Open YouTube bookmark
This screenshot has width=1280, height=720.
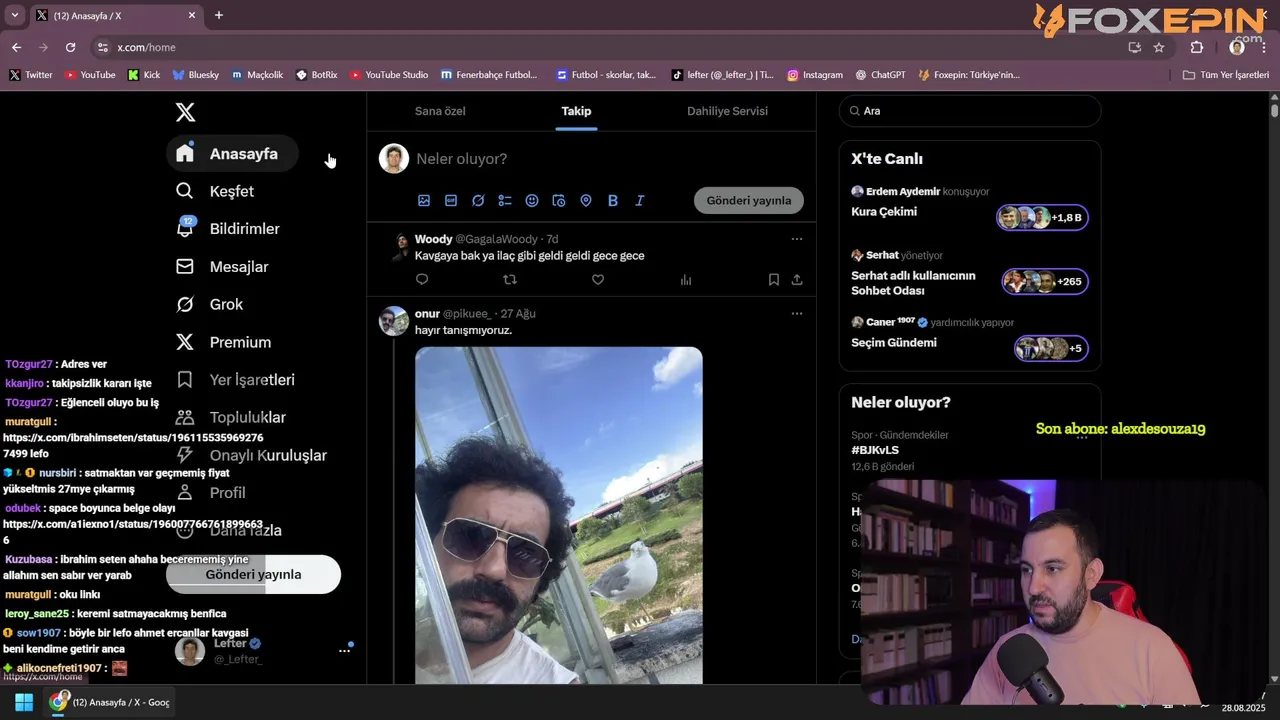[89, 75]
